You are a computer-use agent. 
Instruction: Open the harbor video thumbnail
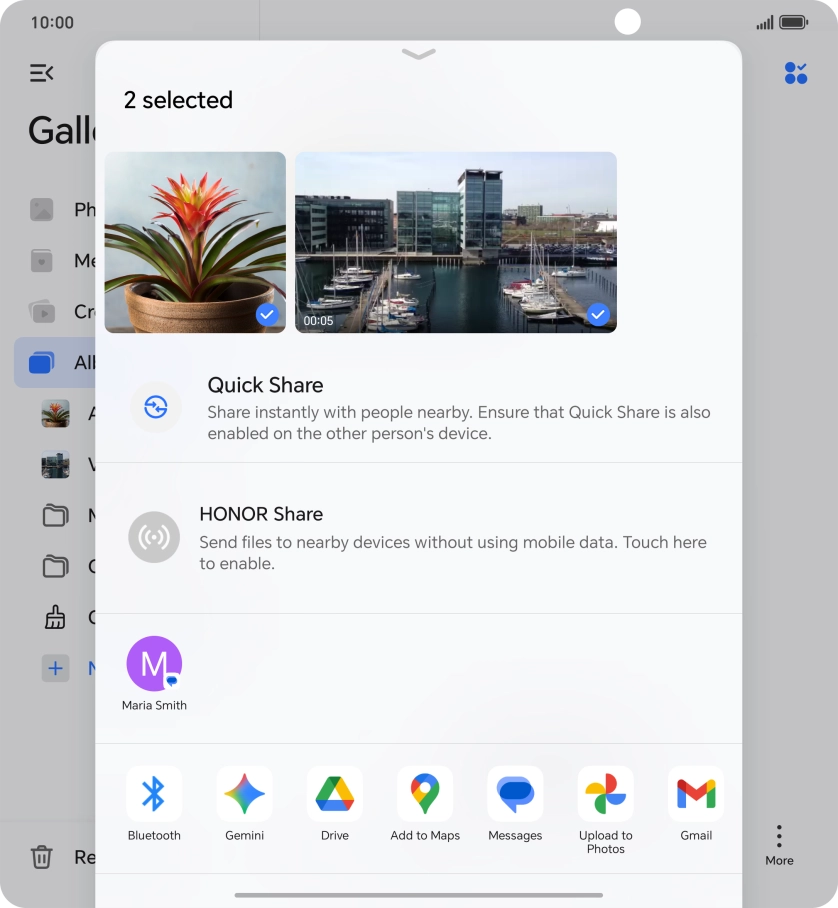[455, 242]
